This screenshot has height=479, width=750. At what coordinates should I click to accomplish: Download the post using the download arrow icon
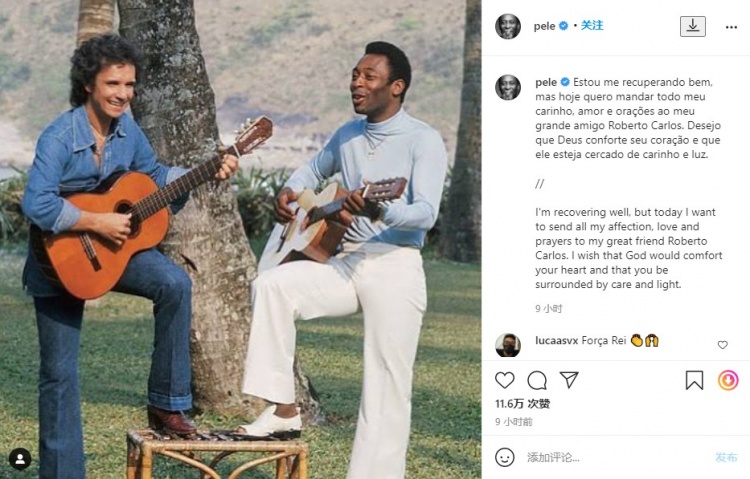(692, 26)
